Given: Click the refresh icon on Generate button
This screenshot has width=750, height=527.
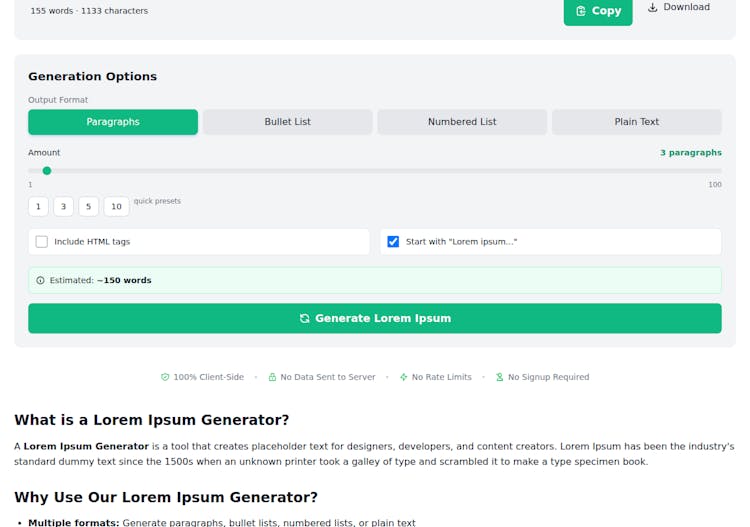Looking at the screenshot, I should click(x=304, y=319).
